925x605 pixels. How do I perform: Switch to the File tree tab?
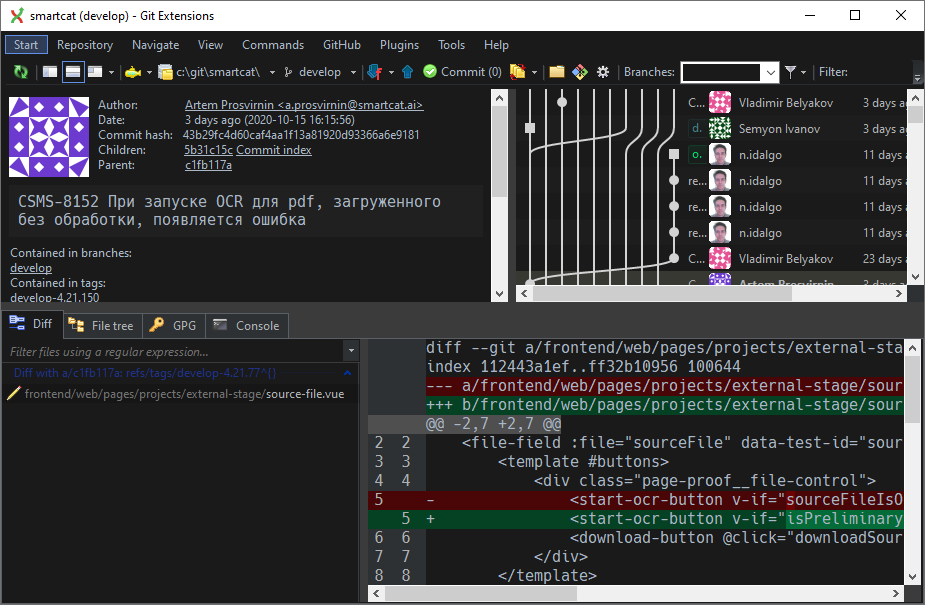click(x=101, y=325)
